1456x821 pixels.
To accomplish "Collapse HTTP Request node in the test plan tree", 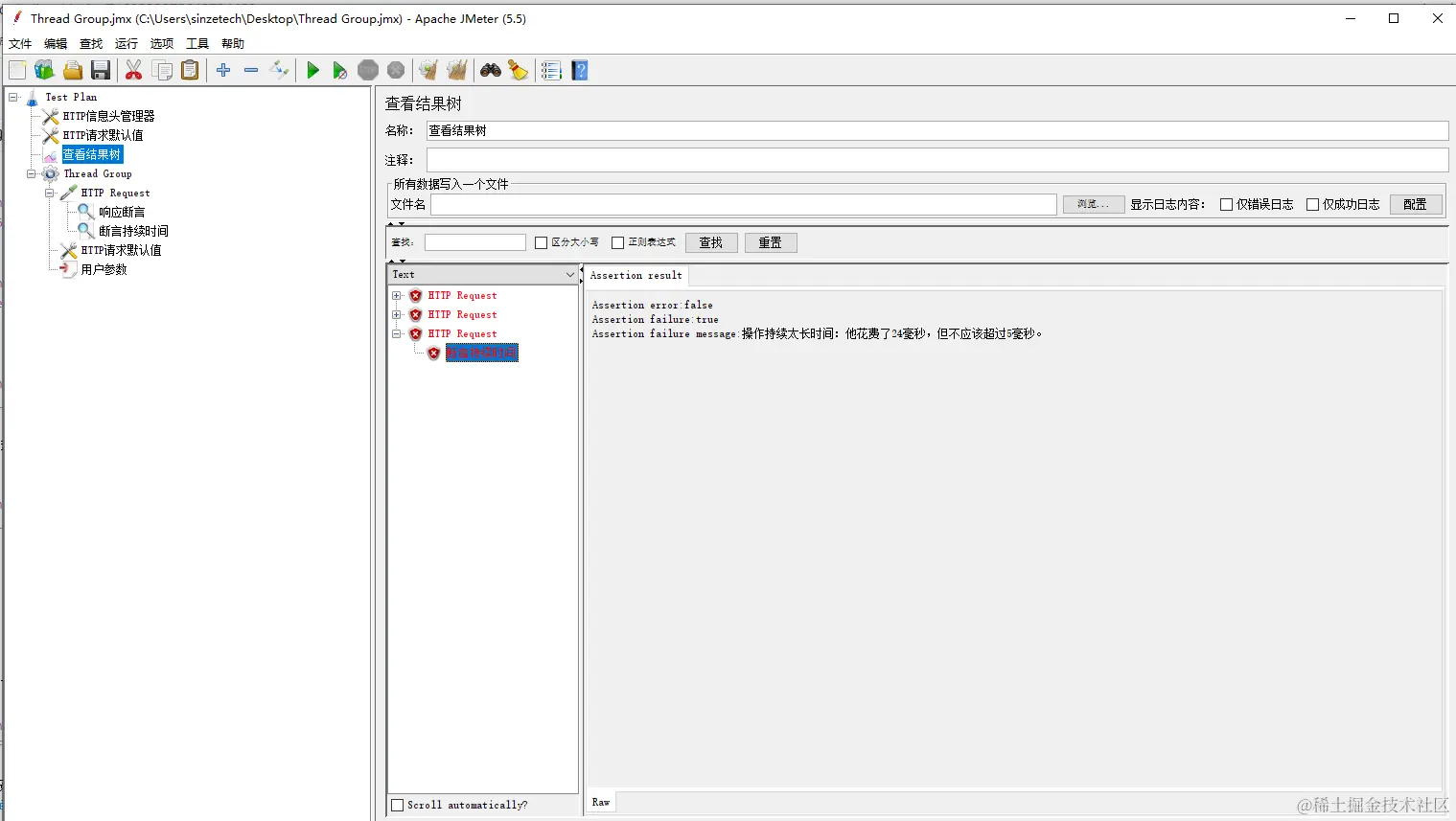I will coord(50,193).
